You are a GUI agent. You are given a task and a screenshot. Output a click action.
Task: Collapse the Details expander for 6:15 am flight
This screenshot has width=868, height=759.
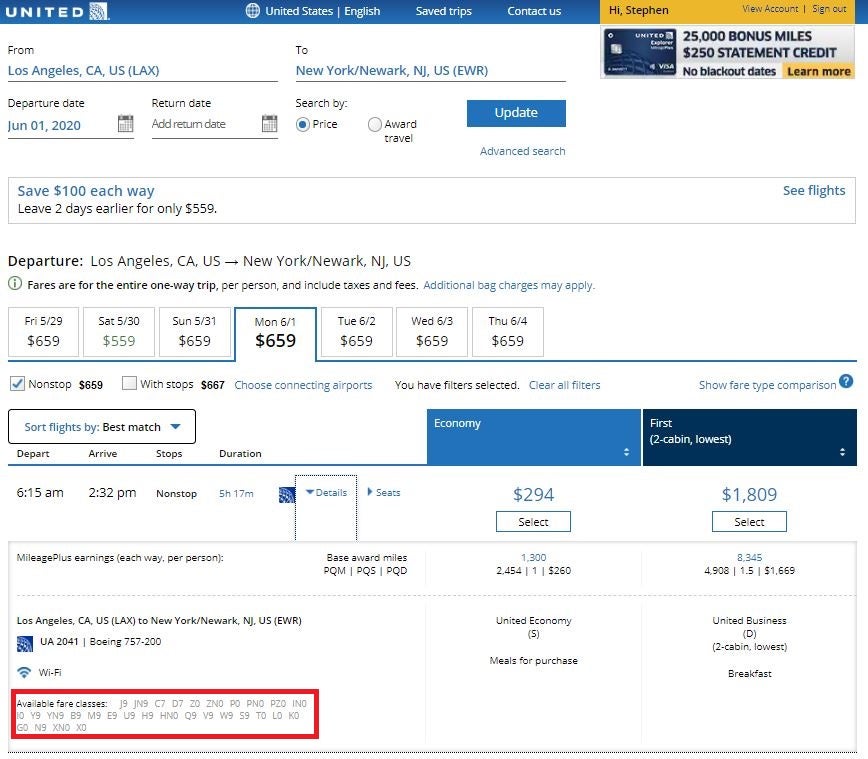(x=327, y=493)
